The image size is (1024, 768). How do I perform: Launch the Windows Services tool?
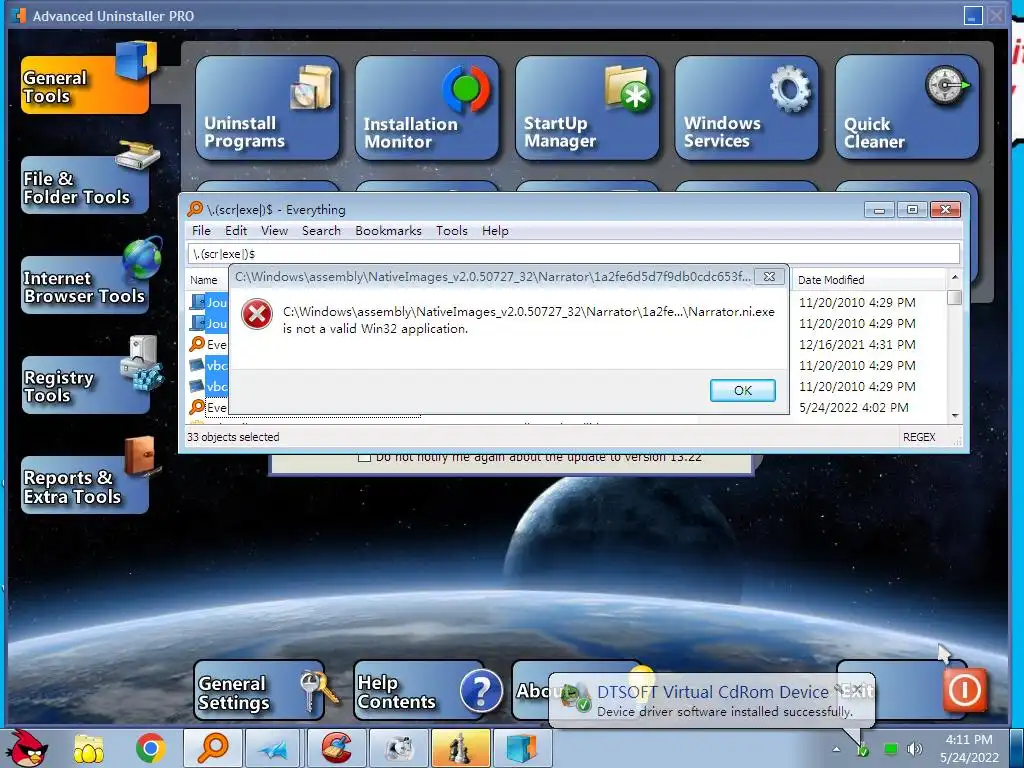(x=746, y=108)
